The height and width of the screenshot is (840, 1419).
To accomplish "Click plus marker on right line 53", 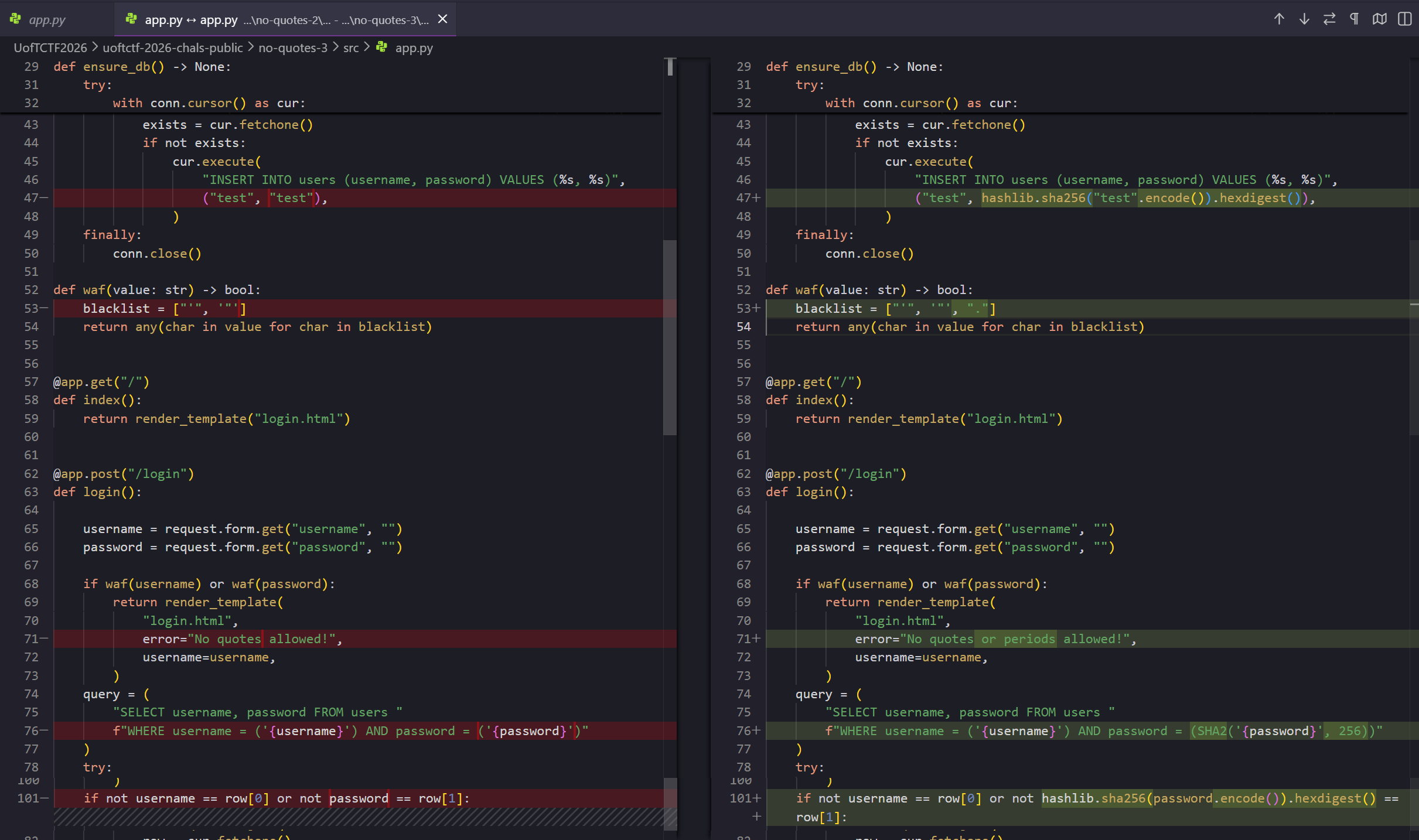I will pyautogui.click(x=756, y=308).
